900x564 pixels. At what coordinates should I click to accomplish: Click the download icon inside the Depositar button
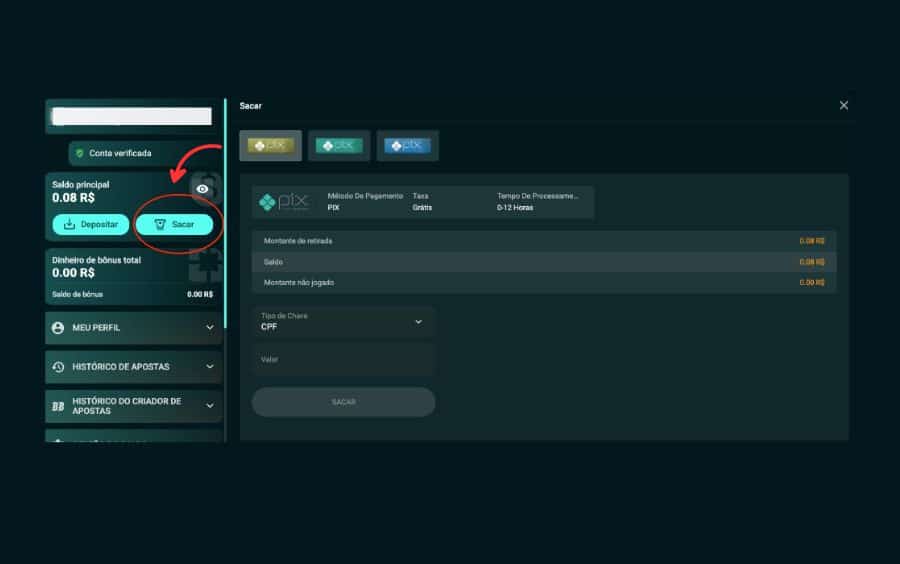[69, 225]
